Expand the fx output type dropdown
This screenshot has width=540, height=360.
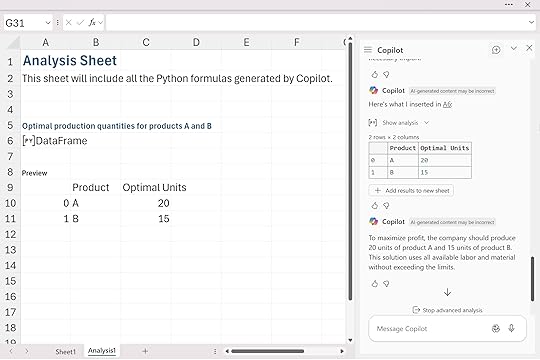pyautogui.click(x=100, y=23)
